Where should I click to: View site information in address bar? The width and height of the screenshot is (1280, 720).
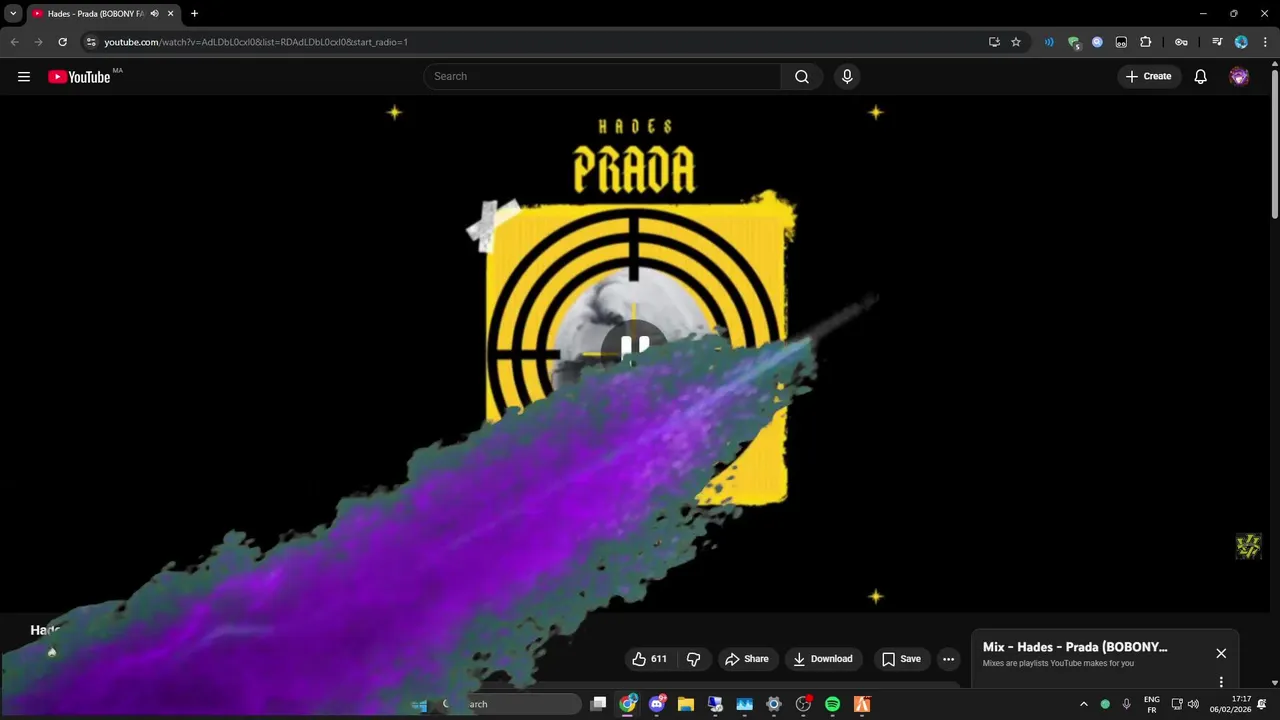[x=91, y=42]
